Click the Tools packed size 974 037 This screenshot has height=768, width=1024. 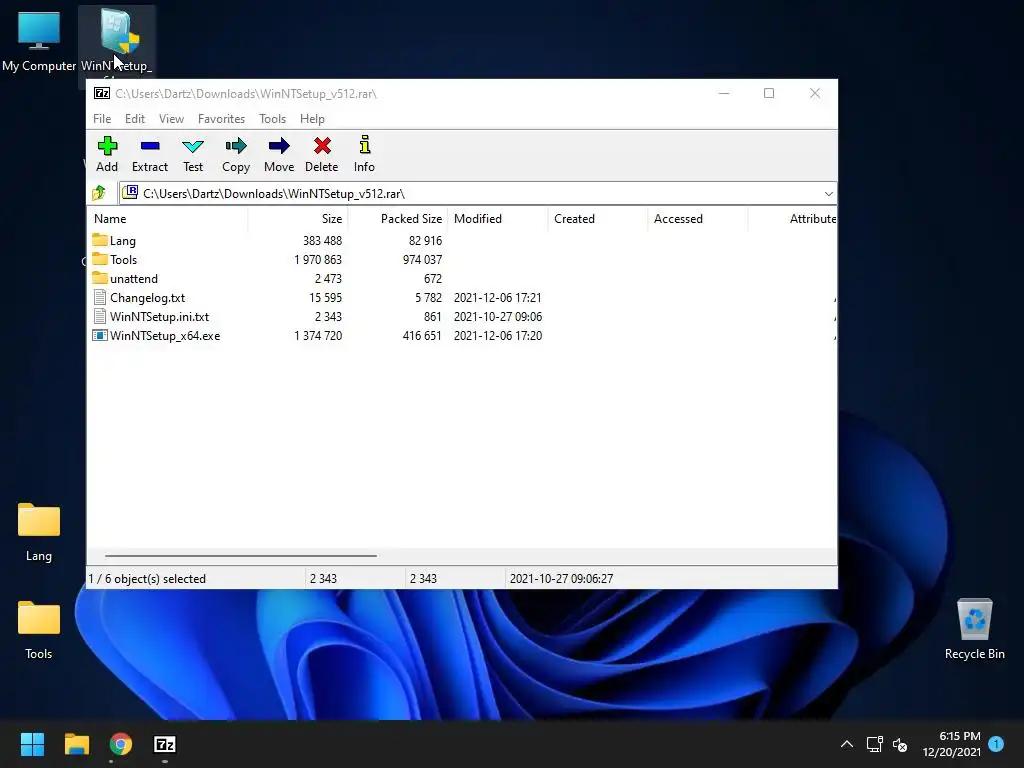pyautogui.click(x=423, y=260)
